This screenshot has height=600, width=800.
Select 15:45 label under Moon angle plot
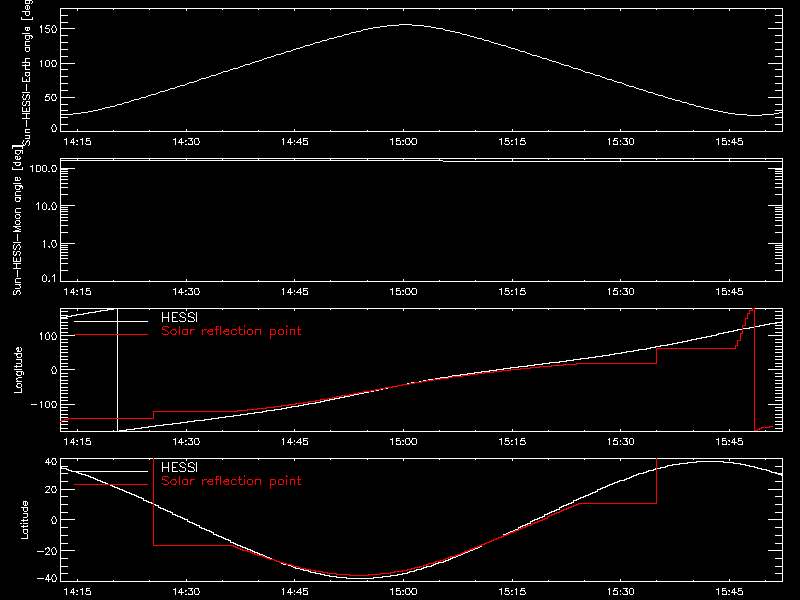729,292
